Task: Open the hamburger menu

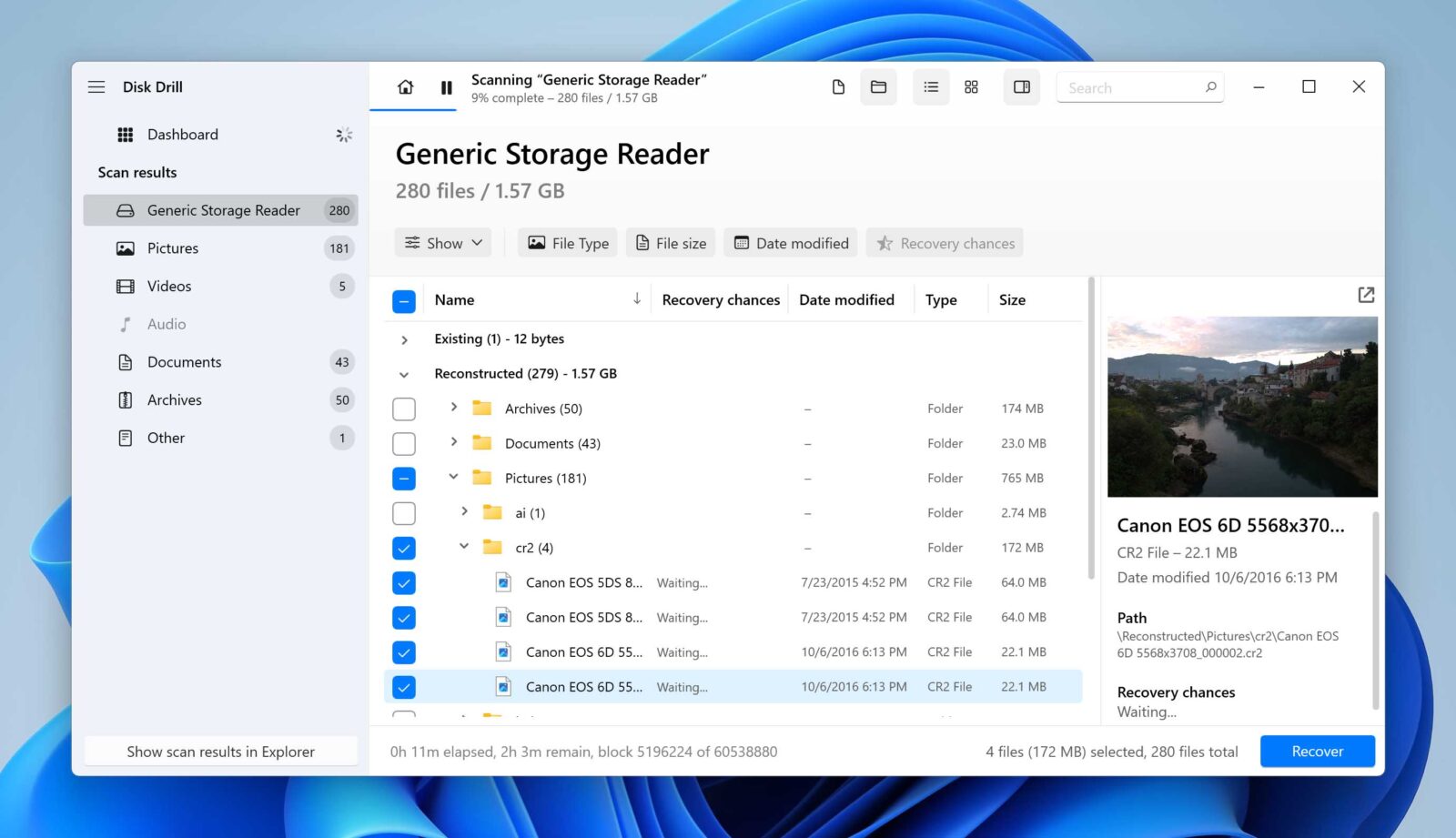Action: point(96,87)
